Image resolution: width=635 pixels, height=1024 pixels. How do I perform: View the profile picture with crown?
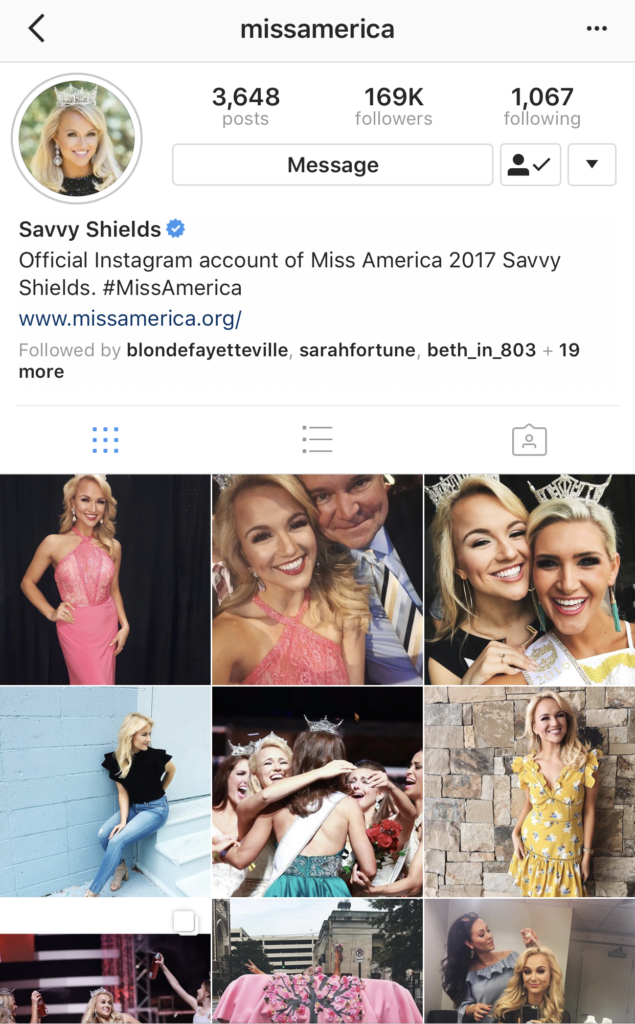click(77, 138)
